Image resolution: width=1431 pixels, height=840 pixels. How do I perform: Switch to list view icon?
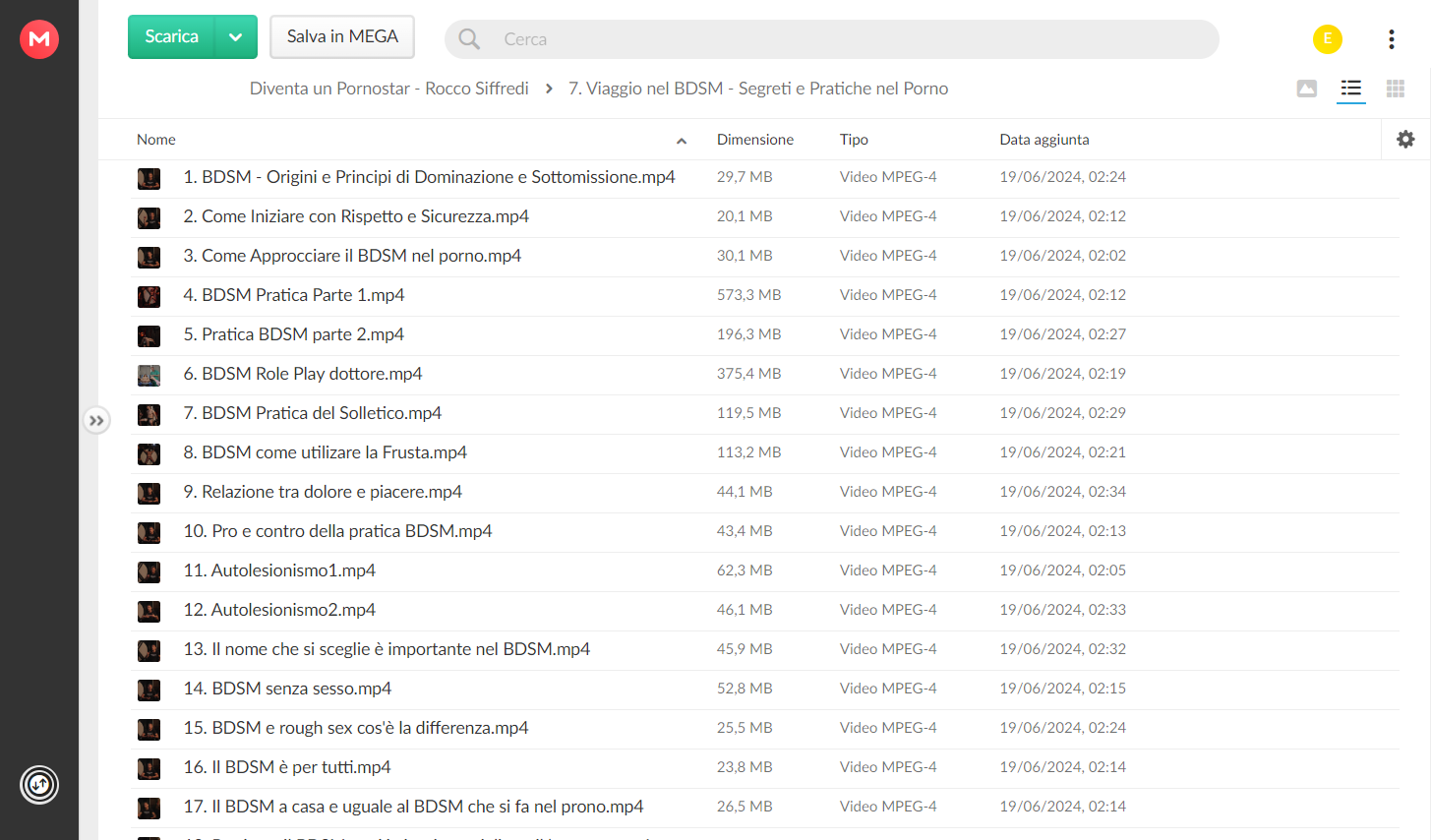(1350, 89)
